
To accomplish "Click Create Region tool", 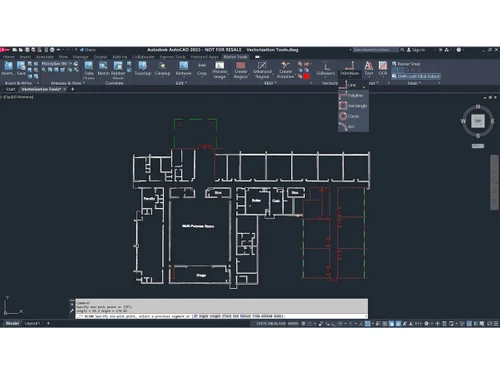I will point(240,70).
